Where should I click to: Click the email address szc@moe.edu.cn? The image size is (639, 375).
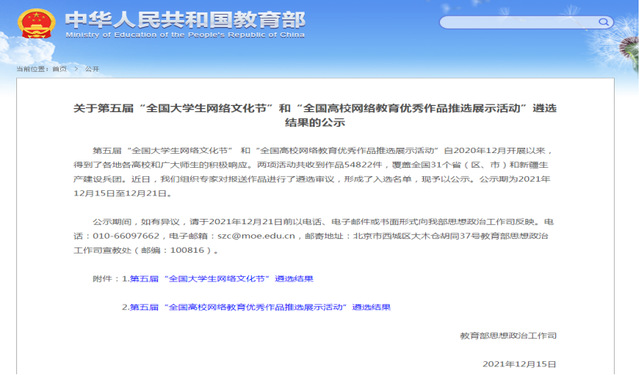(256, 236)
